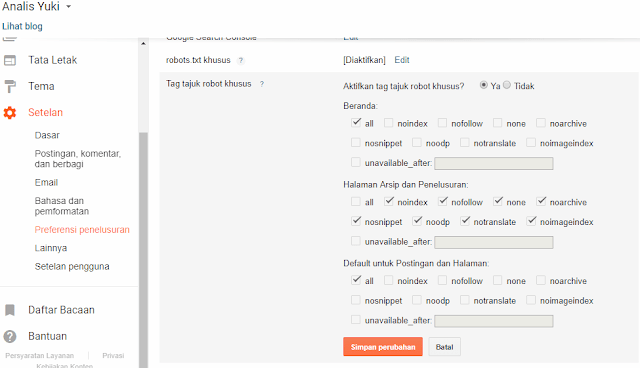Check Default Postingan noodp checkbox
Image resolution: width=640 pixels, height=368 pixels.
point(417,300)
